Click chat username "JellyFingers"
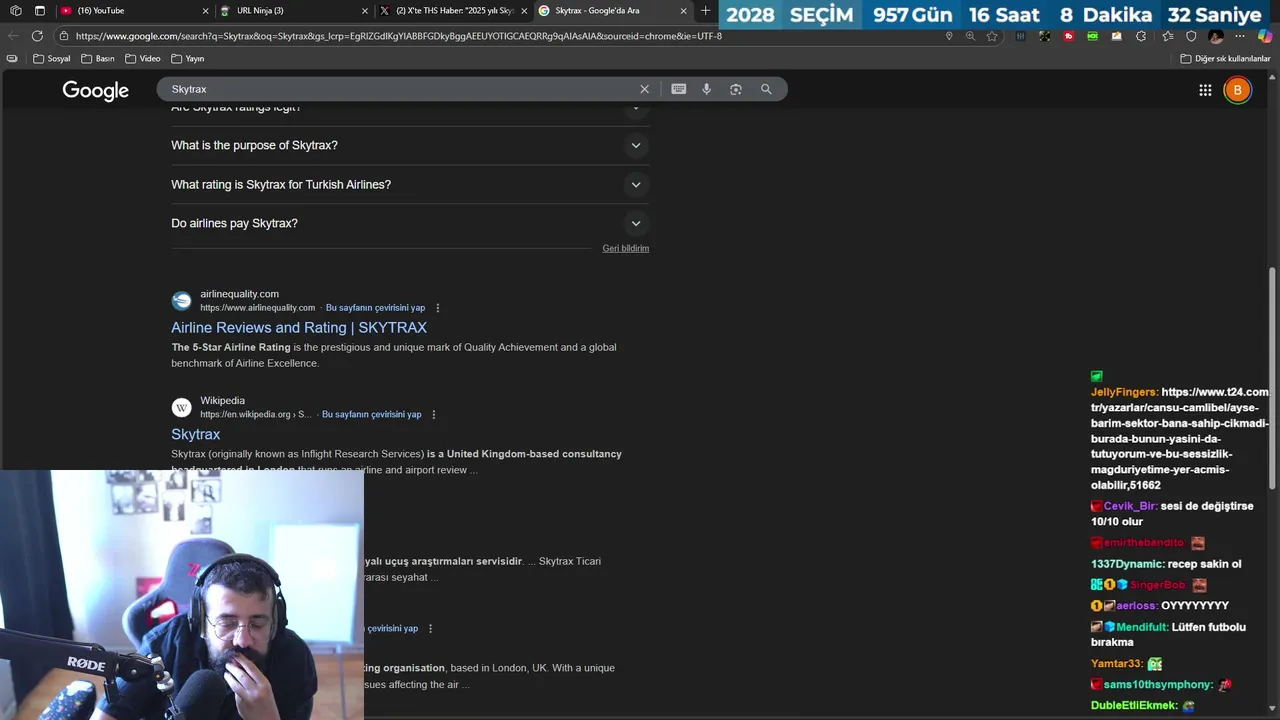This screenshot has width=1280, height=720. click(x=1124, y=392)
